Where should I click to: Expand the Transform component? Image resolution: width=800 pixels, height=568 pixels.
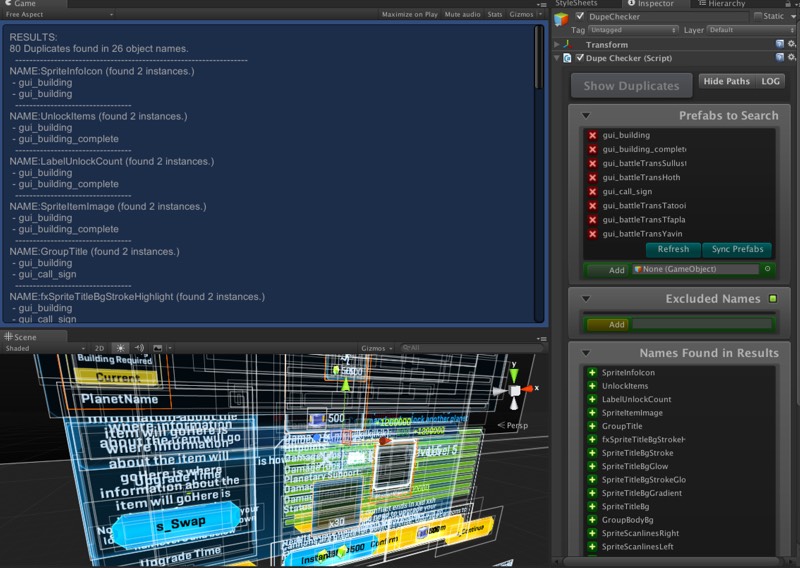click(558, 44)
